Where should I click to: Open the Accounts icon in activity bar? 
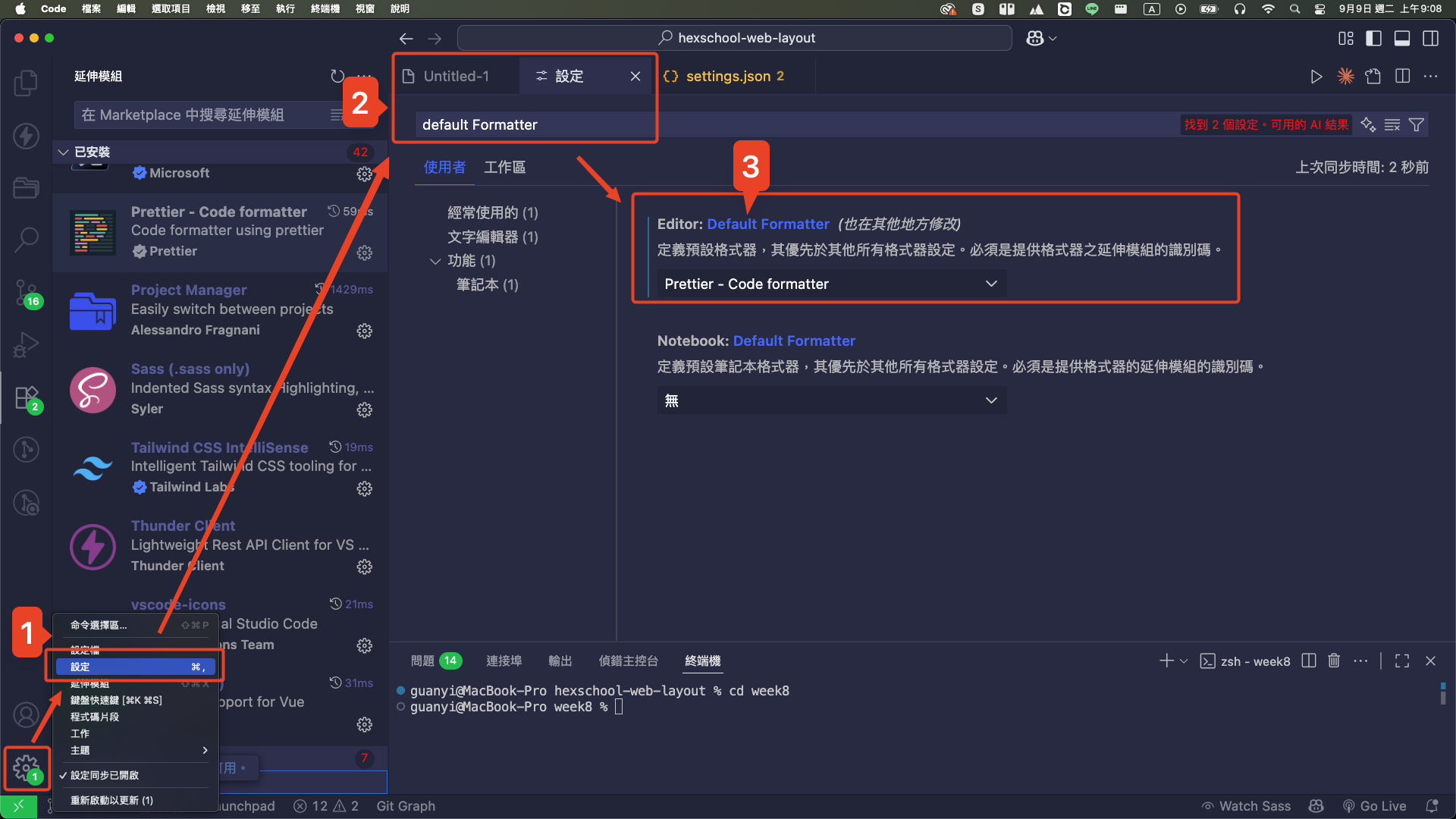[26, 715]
